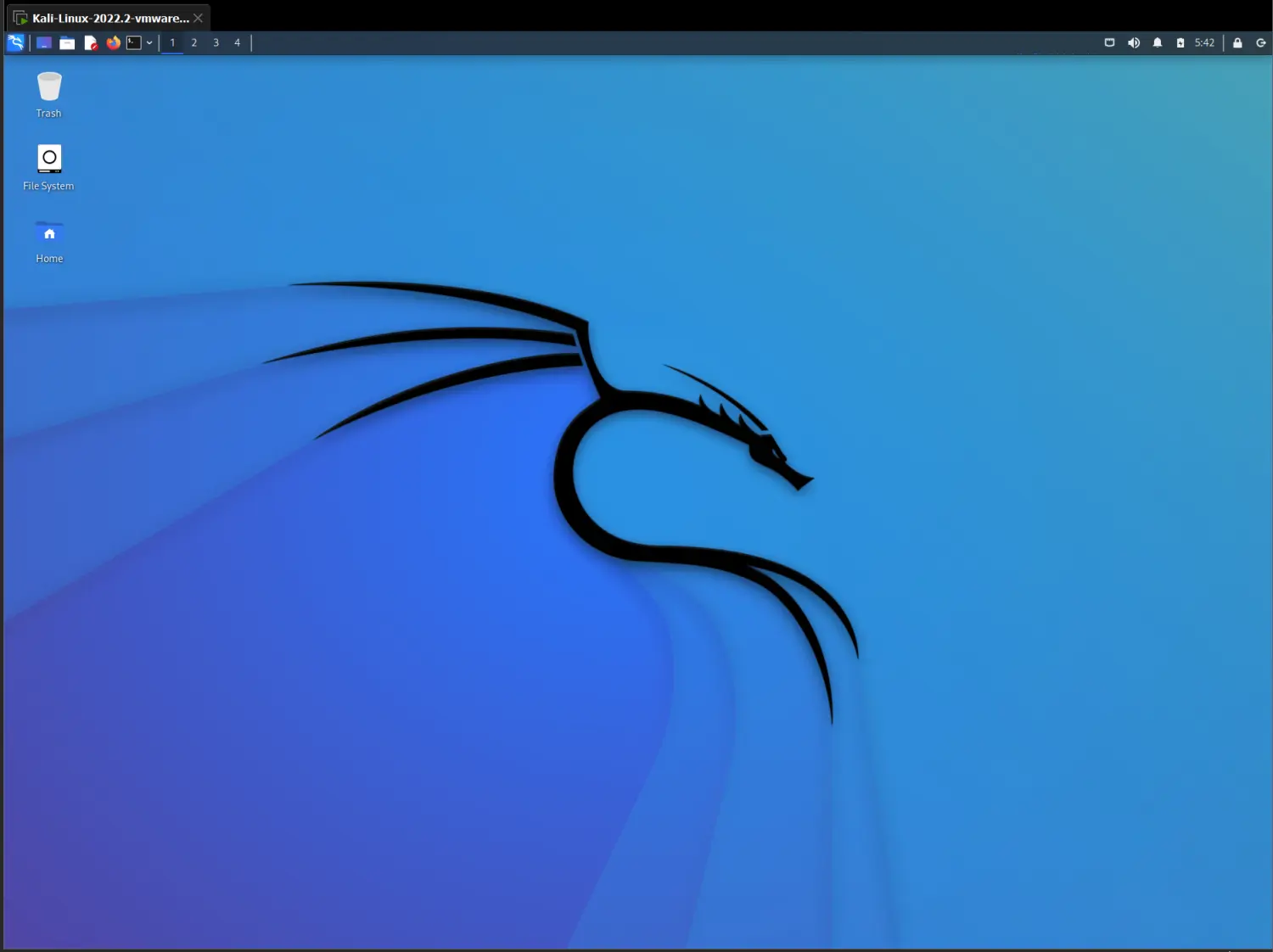
Task: Click the log out panel icon
Action: pos(1261,42)
